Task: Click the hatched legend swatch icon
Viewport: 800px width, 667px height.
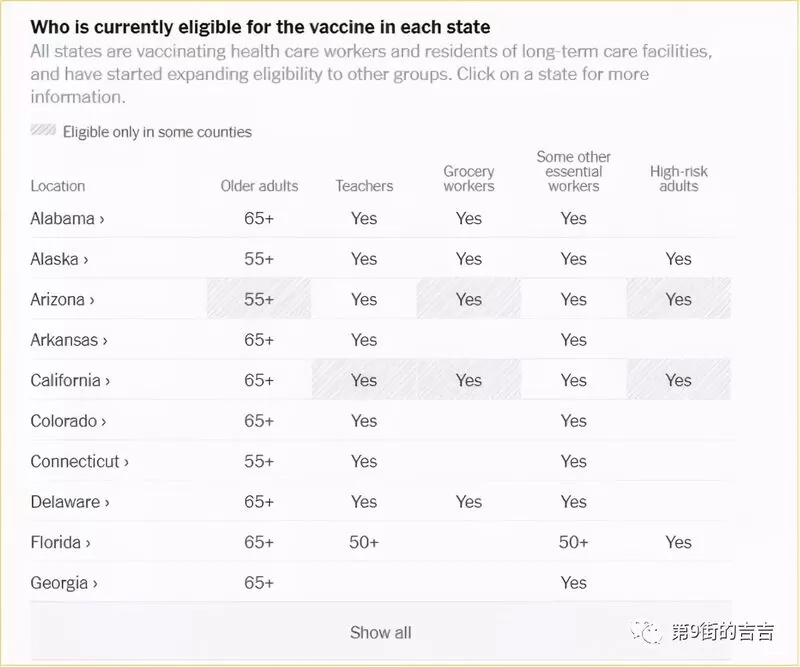Action: tap(43, 130)
